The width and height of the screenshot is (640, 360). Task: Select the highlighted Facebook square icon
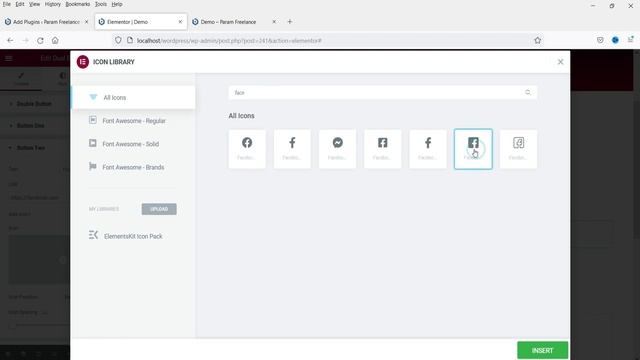coord(473,149)
